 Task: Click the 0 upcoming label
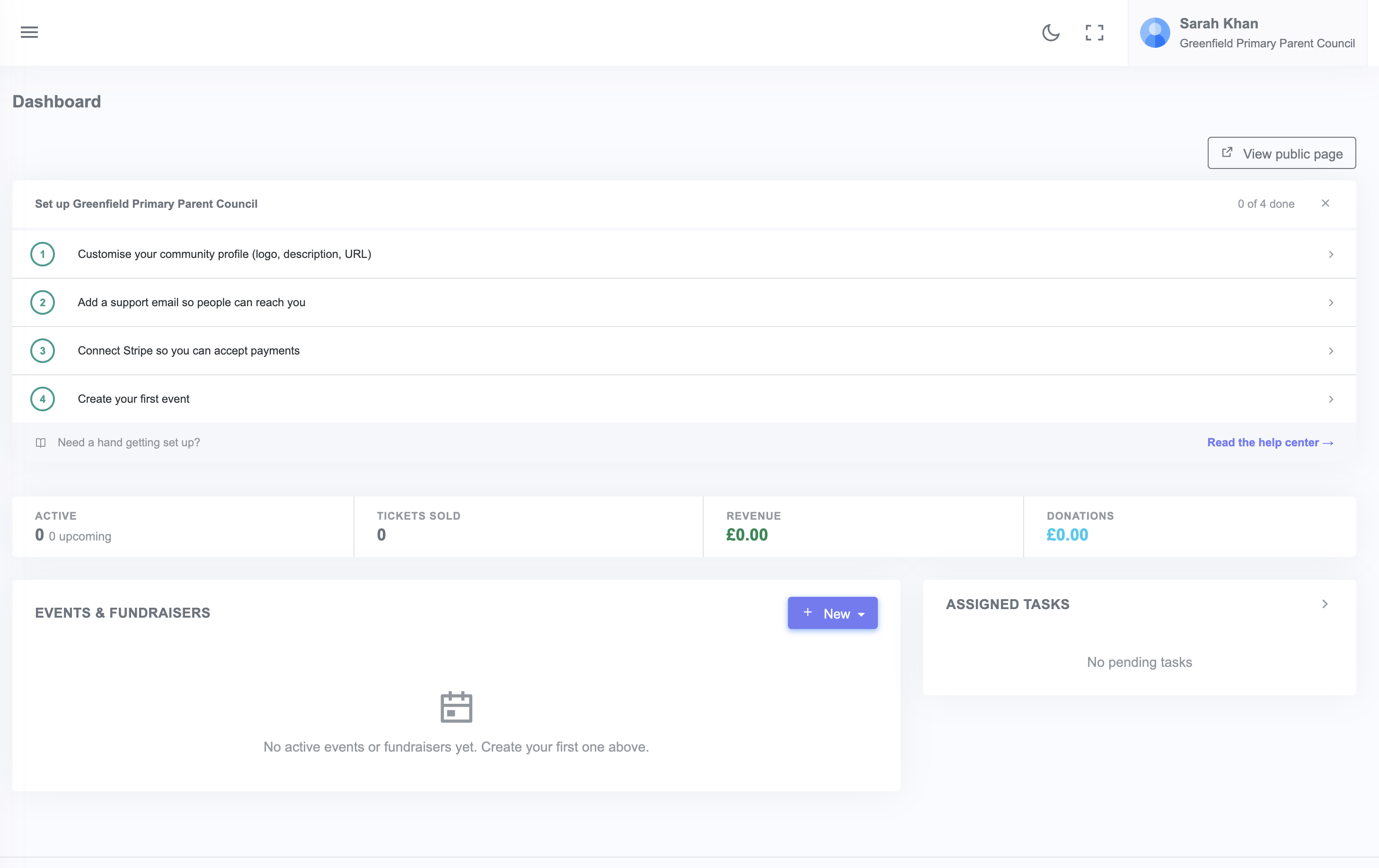tap(80, 537)
